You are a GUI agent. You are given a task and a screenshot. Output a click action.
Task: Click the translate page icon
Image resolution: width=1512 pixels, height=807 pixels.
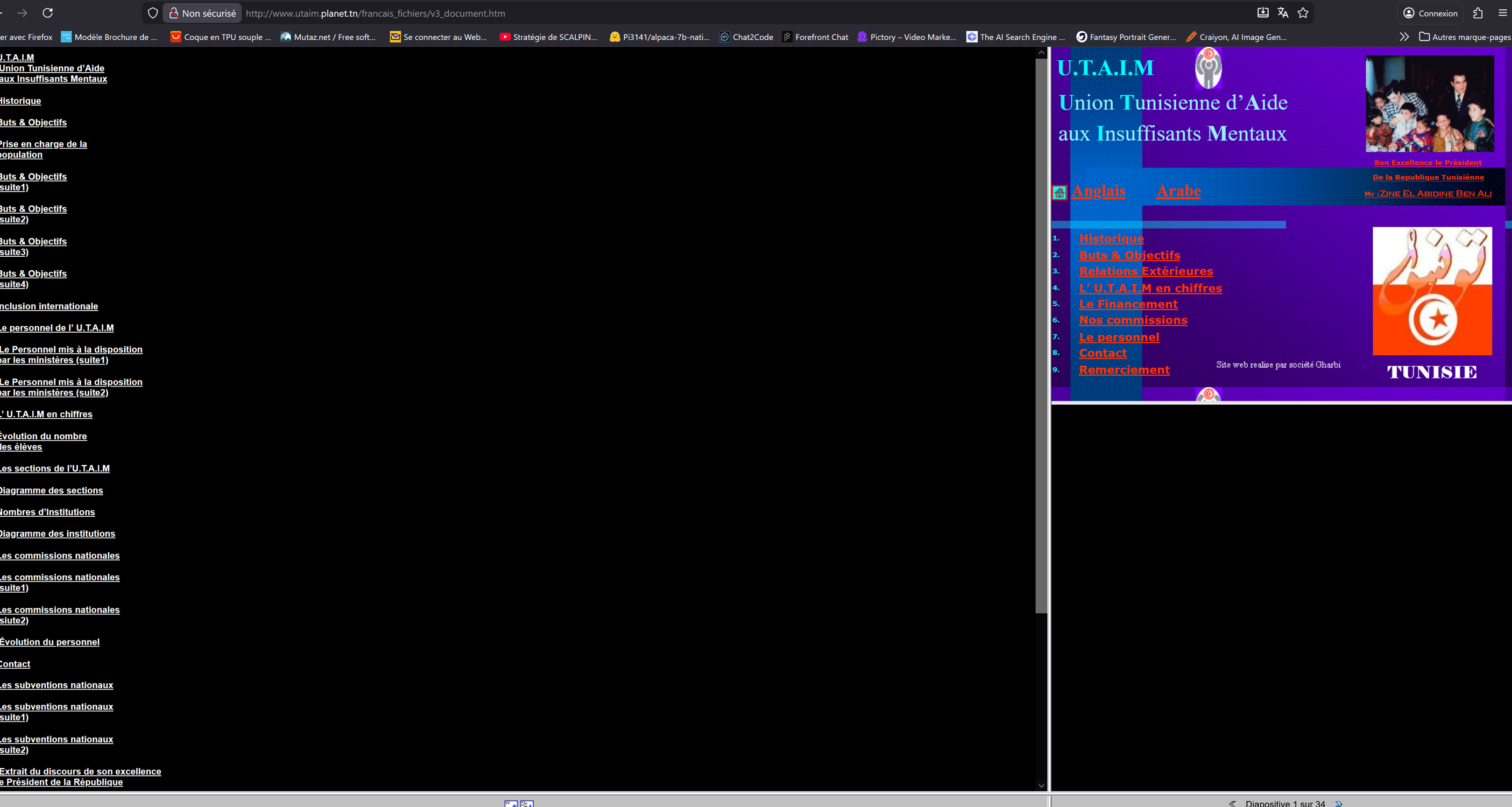(x=1282, y=13)
